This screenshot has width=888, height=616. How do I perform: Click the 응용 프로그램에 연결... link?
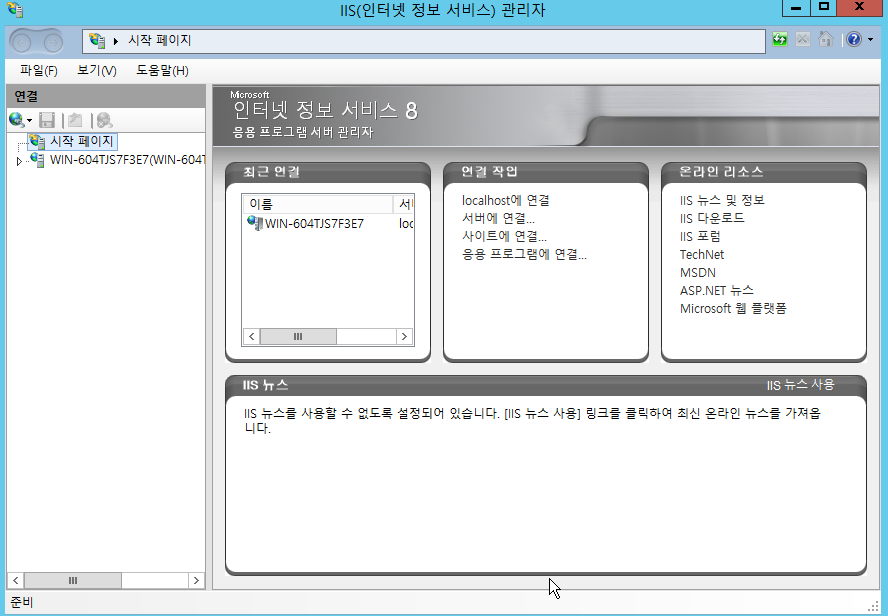tap(524, 255)
